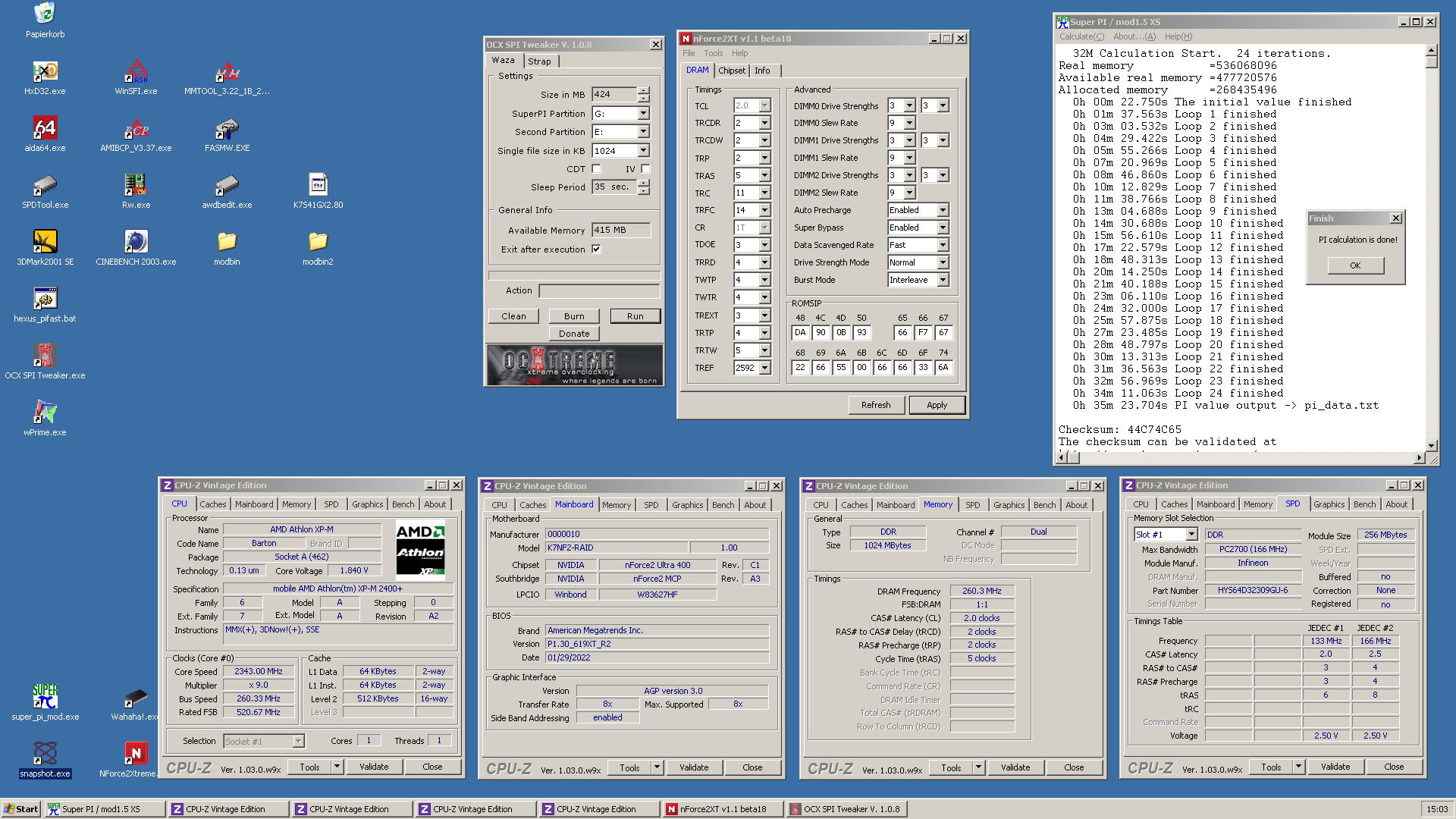The image size is (1456, 819).
Task: Launch HxD32.exe desktop icon
Action: pyautogui.click(x=45, y=71)
